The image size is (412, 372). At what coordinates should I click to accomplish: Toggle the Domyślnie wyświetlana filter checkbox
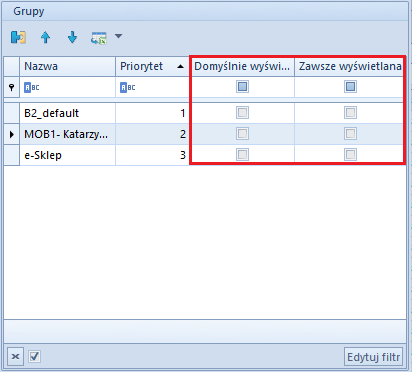242,87
